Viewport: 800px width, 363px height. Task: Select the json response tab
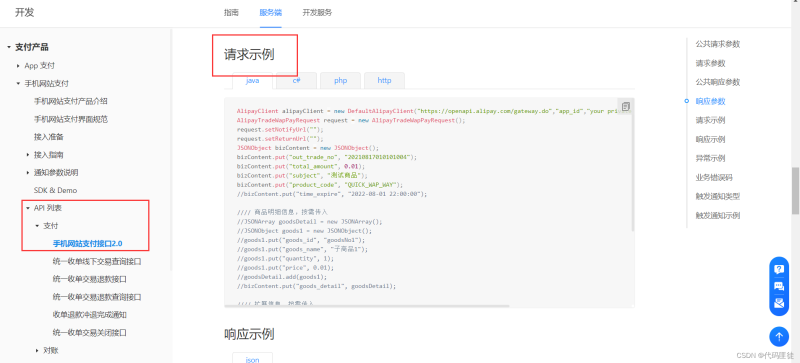point(253,359)
